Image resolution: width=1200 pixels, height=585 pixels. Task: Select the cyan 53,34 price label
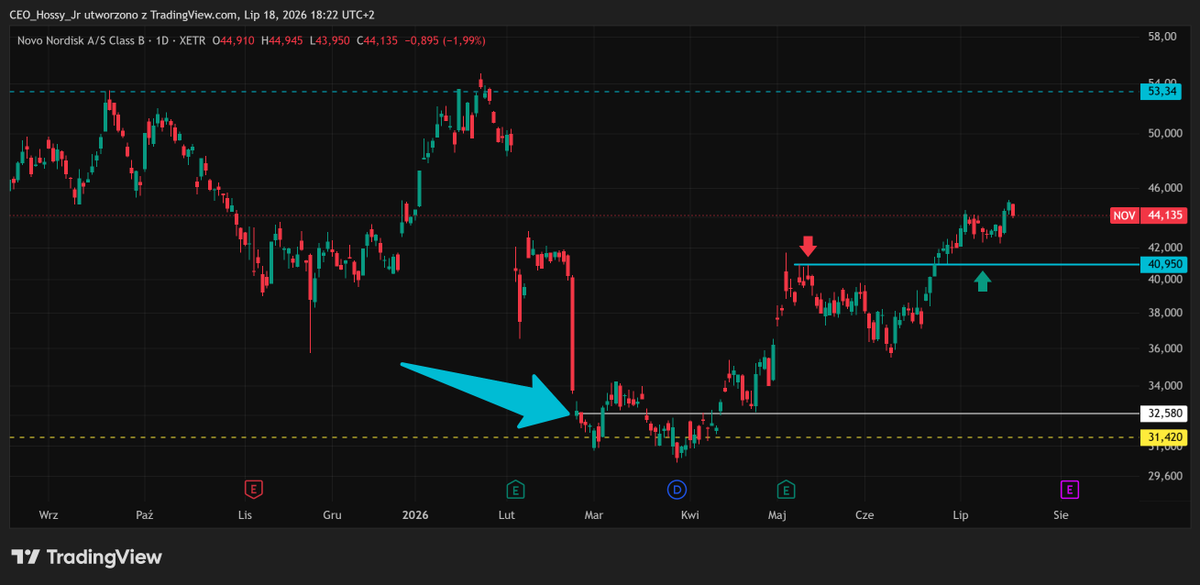coord(1162,91)
